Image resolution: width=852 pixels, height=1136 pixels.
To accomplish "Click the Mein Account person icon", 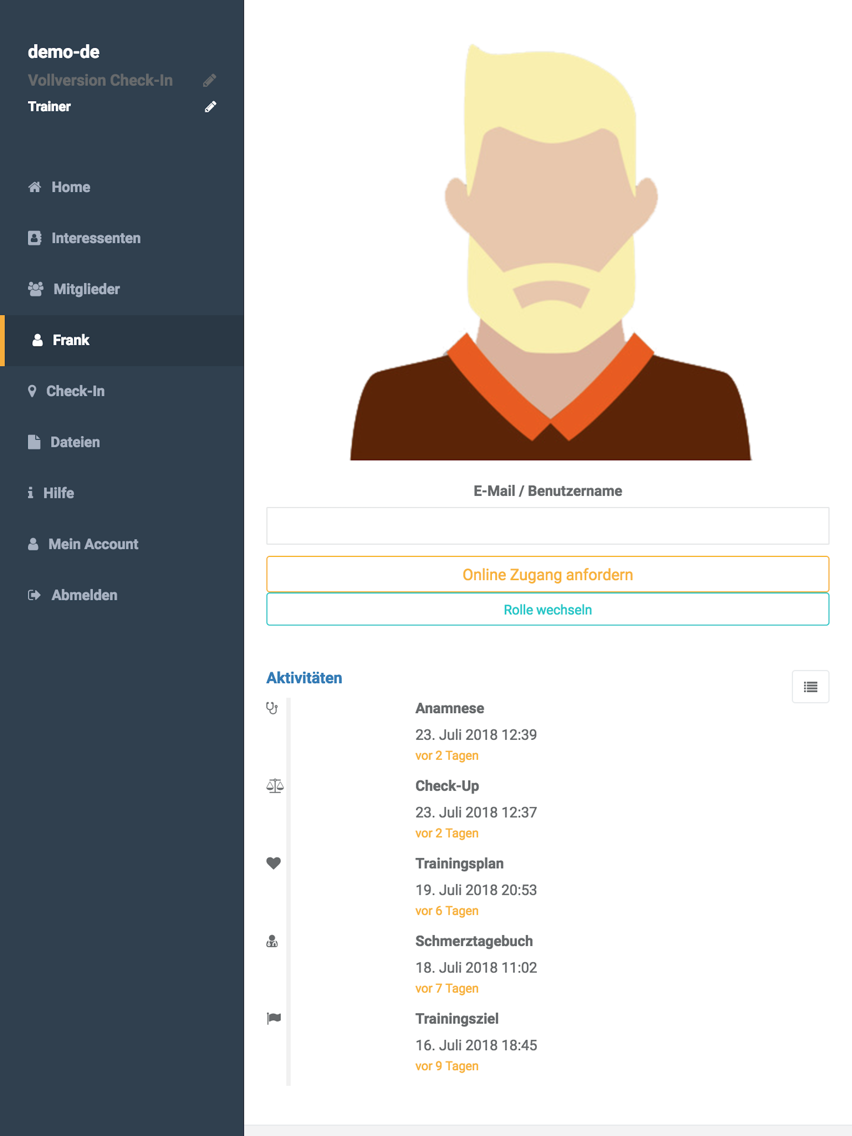I will point(33,544).
